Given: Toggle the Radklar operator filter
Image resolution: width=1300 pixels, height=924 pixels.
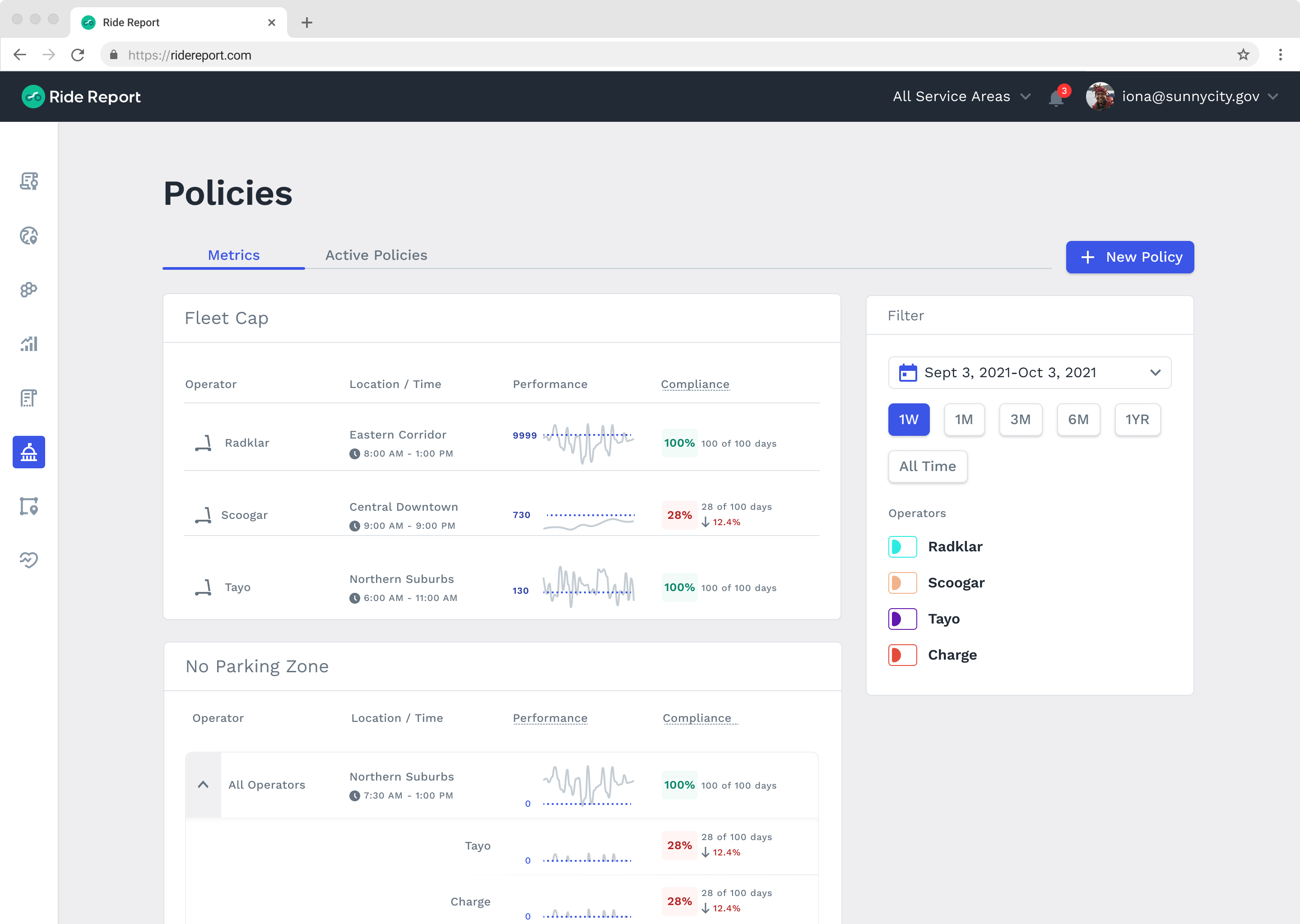Looking at the screenshot, I should 902,547.
